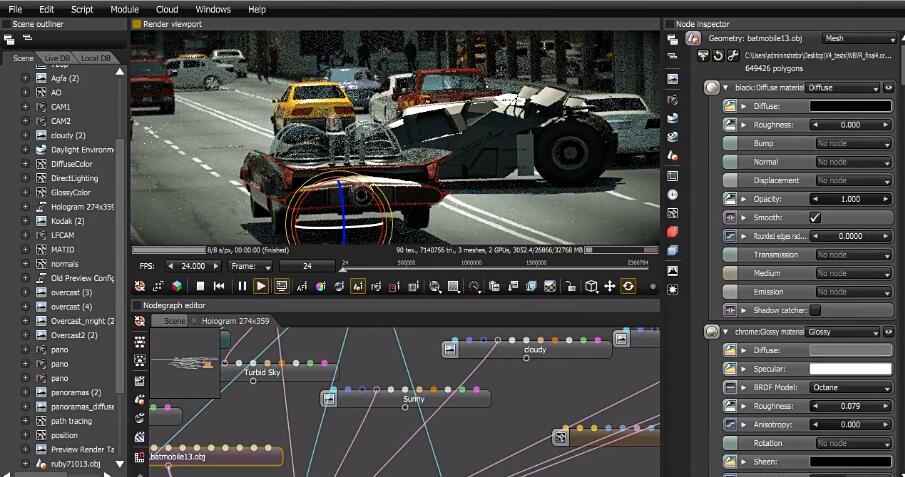This screenshot has height=477, width=905.
Task: Decrease Opacity with the left arrow
Action: (x=815, y=199)
